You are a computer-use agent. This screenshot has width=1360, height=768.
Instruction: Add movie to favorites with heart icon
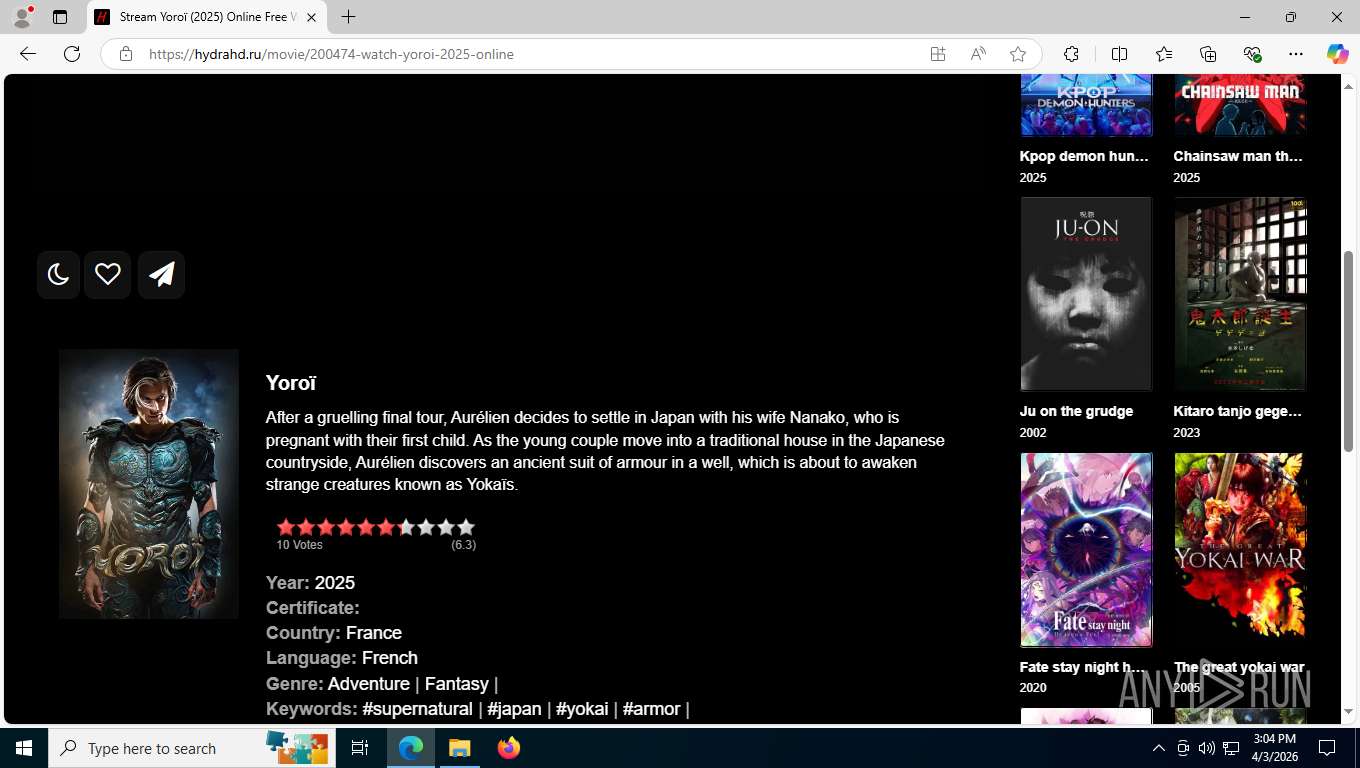pyautogui.click(x=108, y=274)
